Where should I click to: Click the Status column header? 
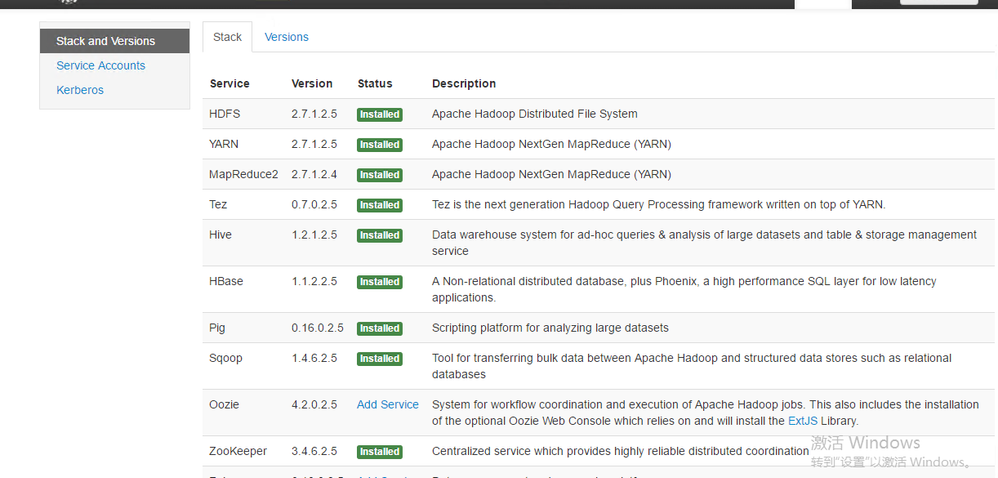click(375, 84)
